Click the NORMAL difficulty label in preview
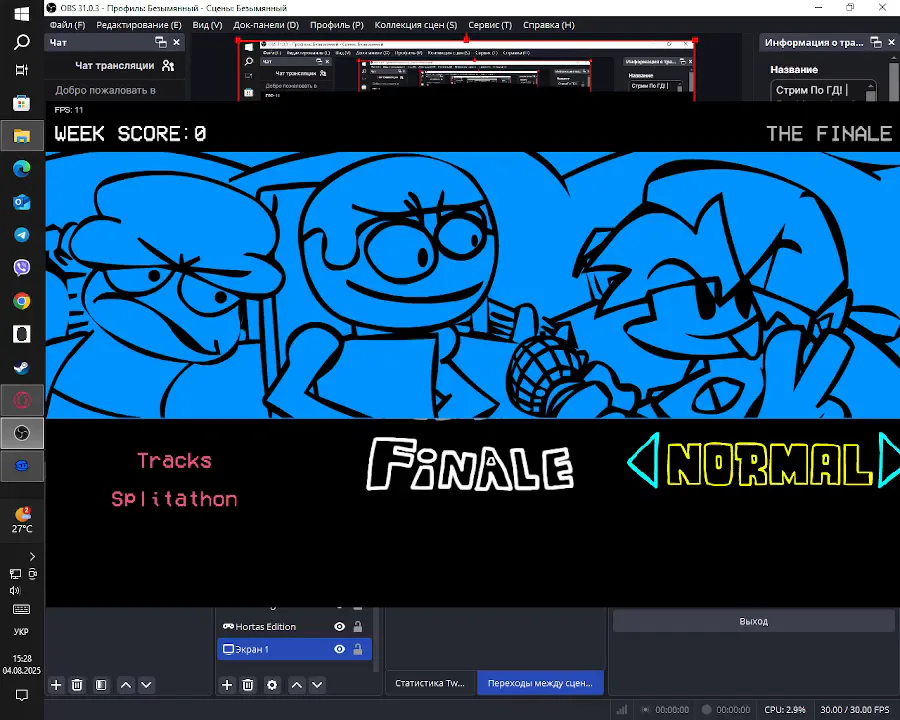900x720 pixels. tap(769, 464)
